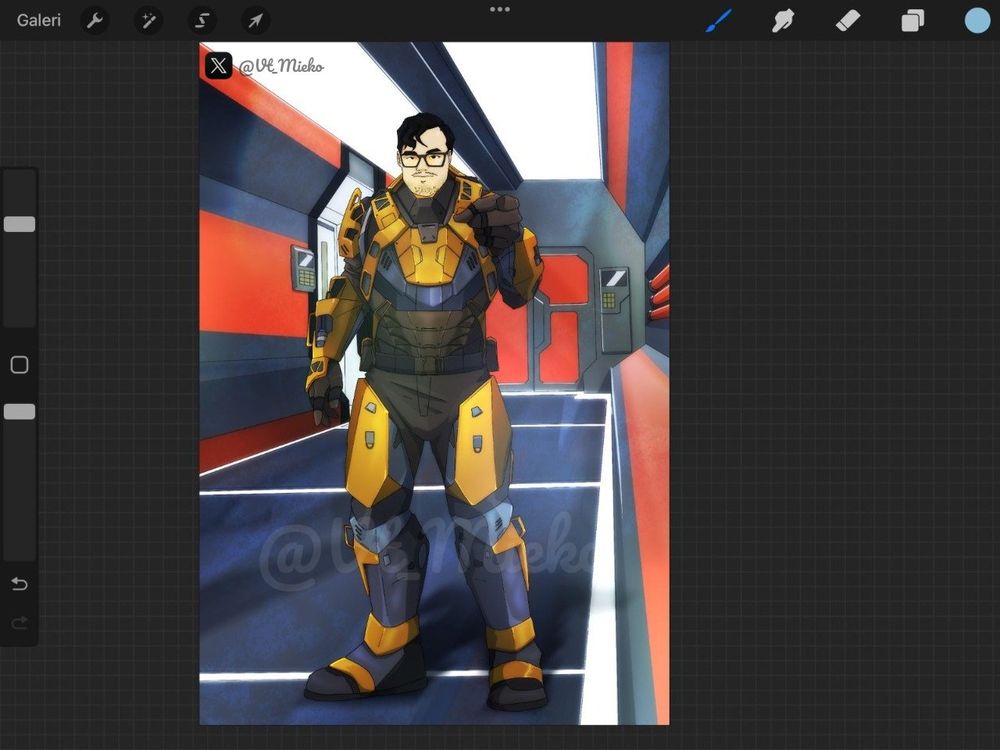
Task: Tap the square modifier button in sidebar
Action: click(20, 365)
